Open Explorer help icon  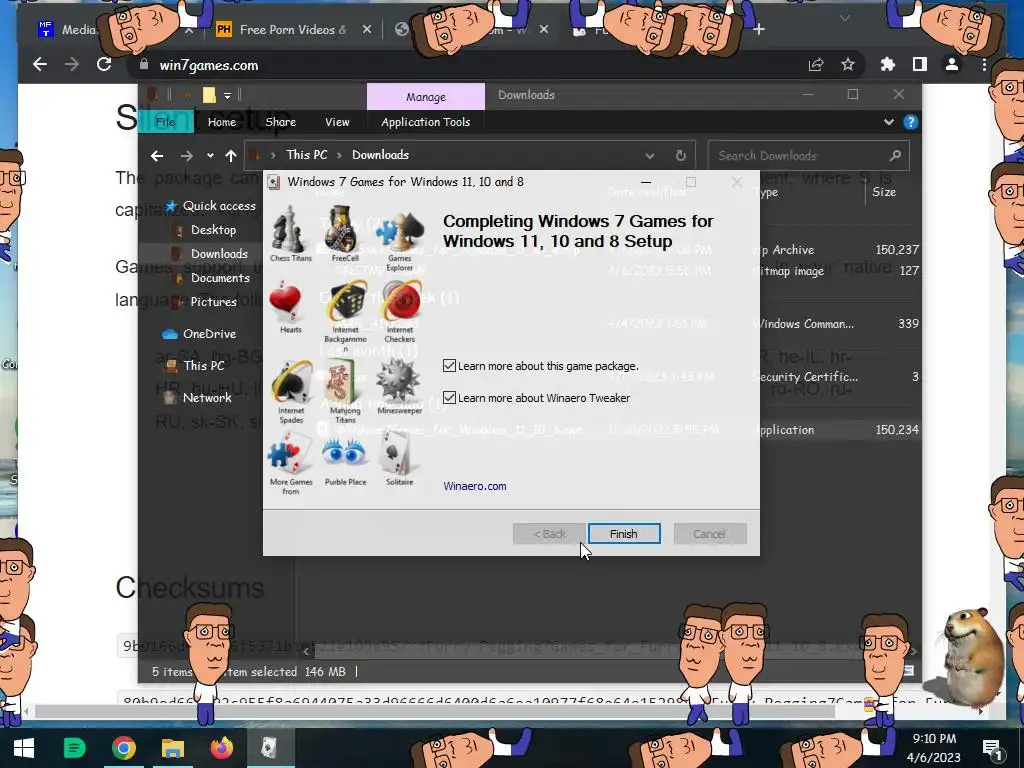point(910,122)
